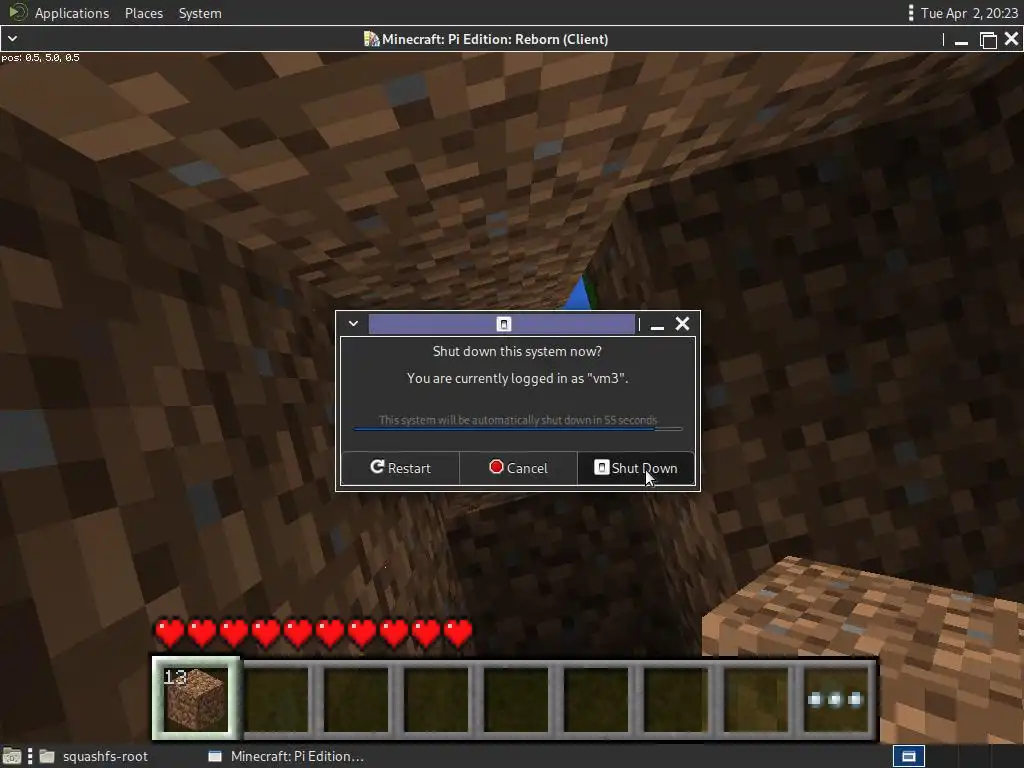This screenshot has width=1024, height=768.
Task: Open inventory via three-dots hotbar slot
Action: [835, 699]
